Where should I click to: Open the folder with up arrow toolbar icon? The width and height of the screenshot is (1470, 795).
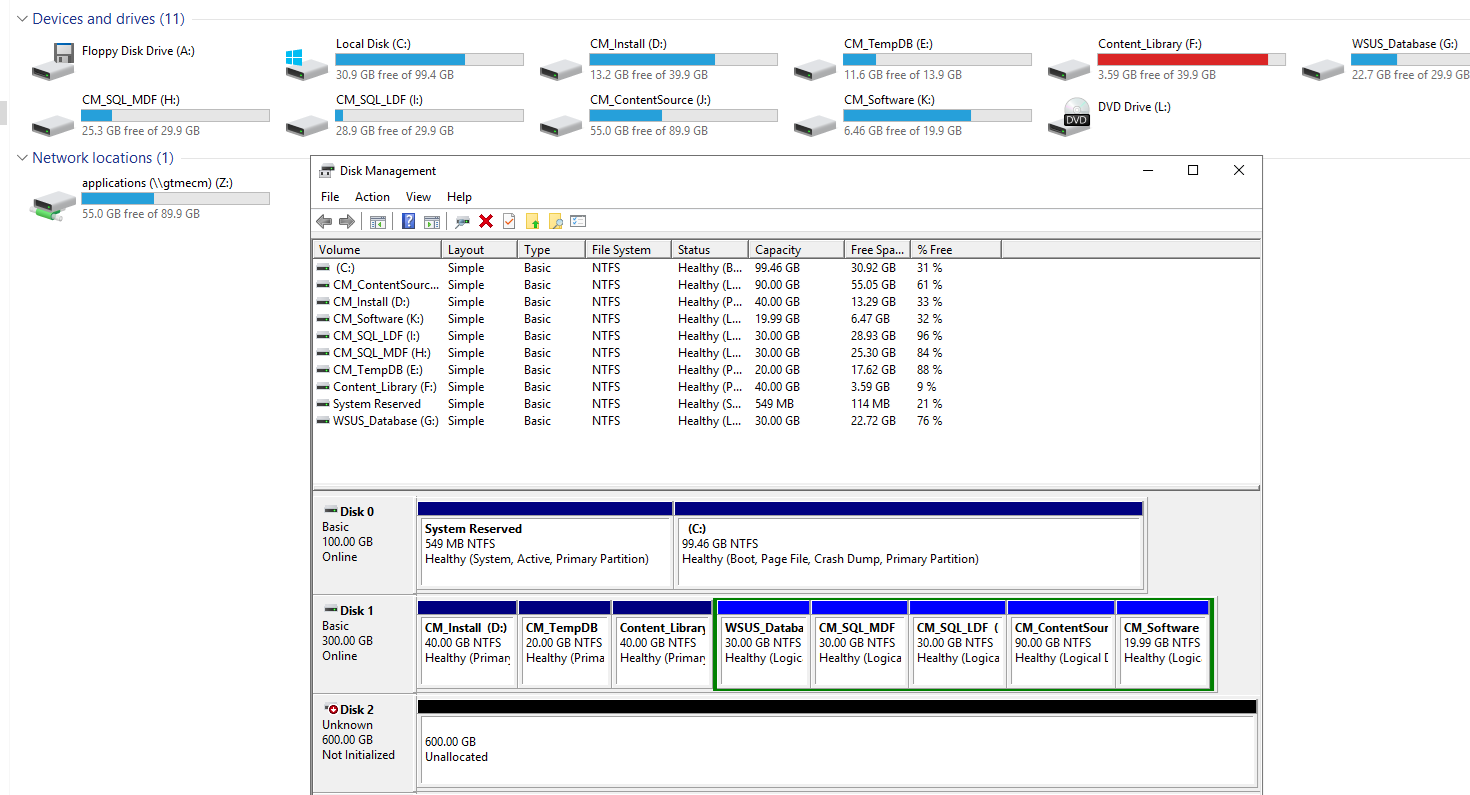click(532, 221)
